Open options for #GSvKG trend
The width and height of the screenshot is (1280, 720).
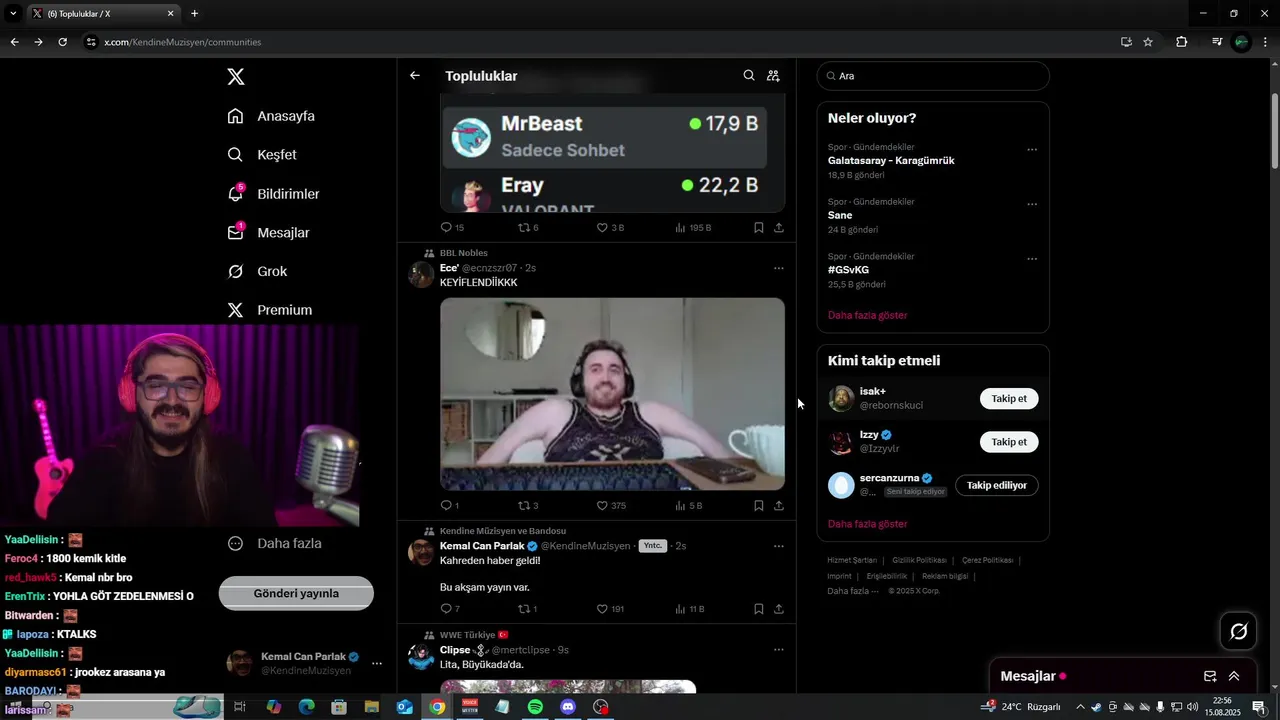[1032, 260]
